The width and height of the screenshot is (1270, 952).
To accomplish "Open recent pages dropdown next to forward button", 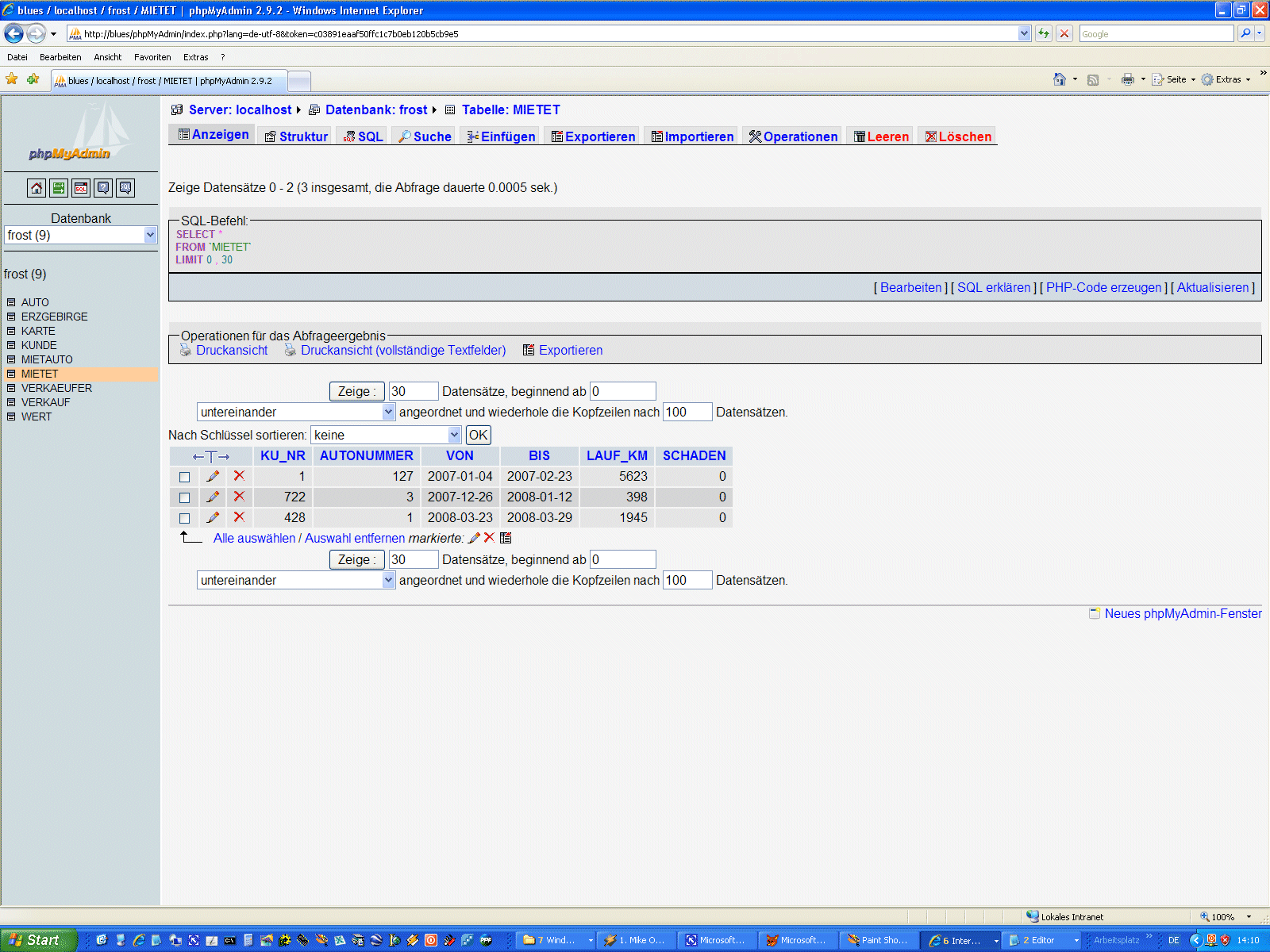I will [x=53, y=33].
